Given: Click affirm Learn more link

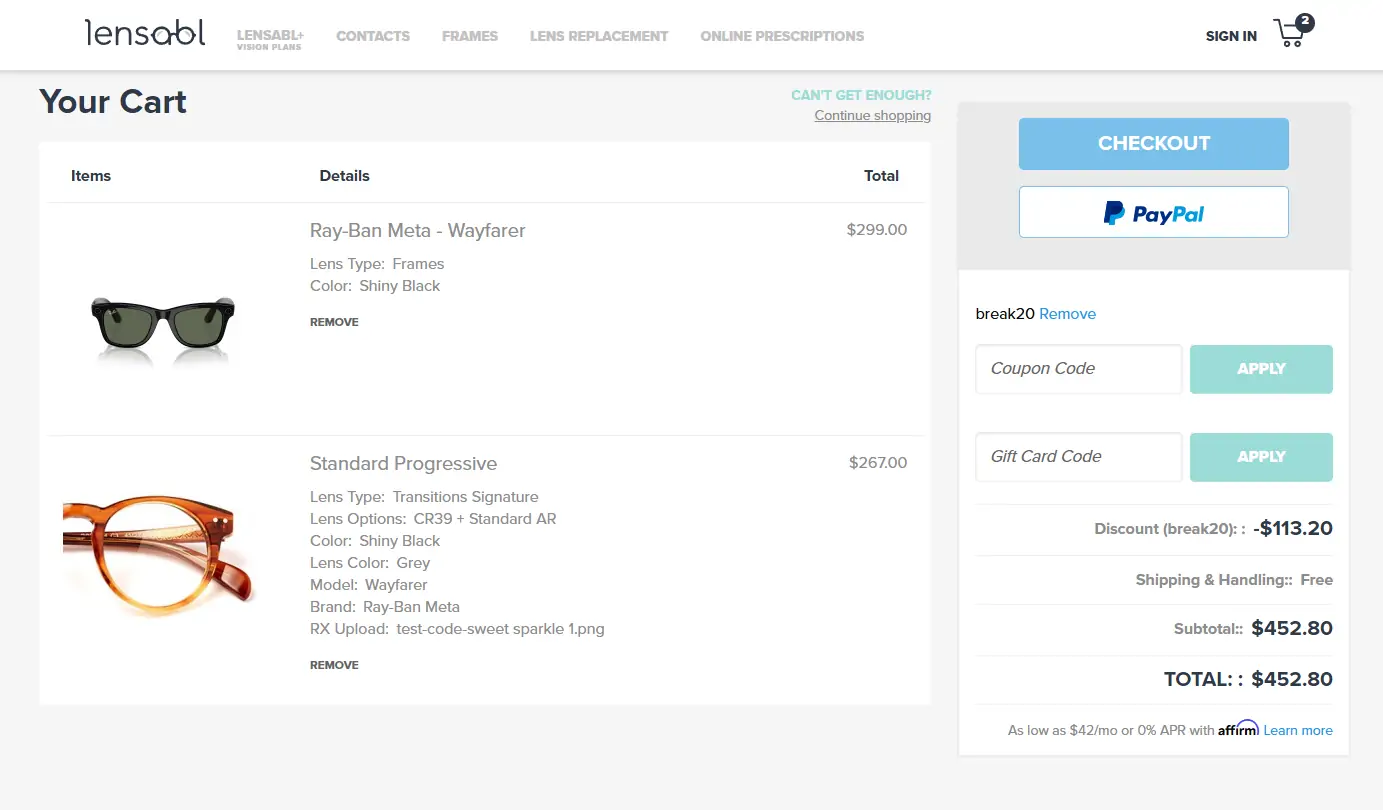Looking at the screenshot, I should (x=1298, y=731).
